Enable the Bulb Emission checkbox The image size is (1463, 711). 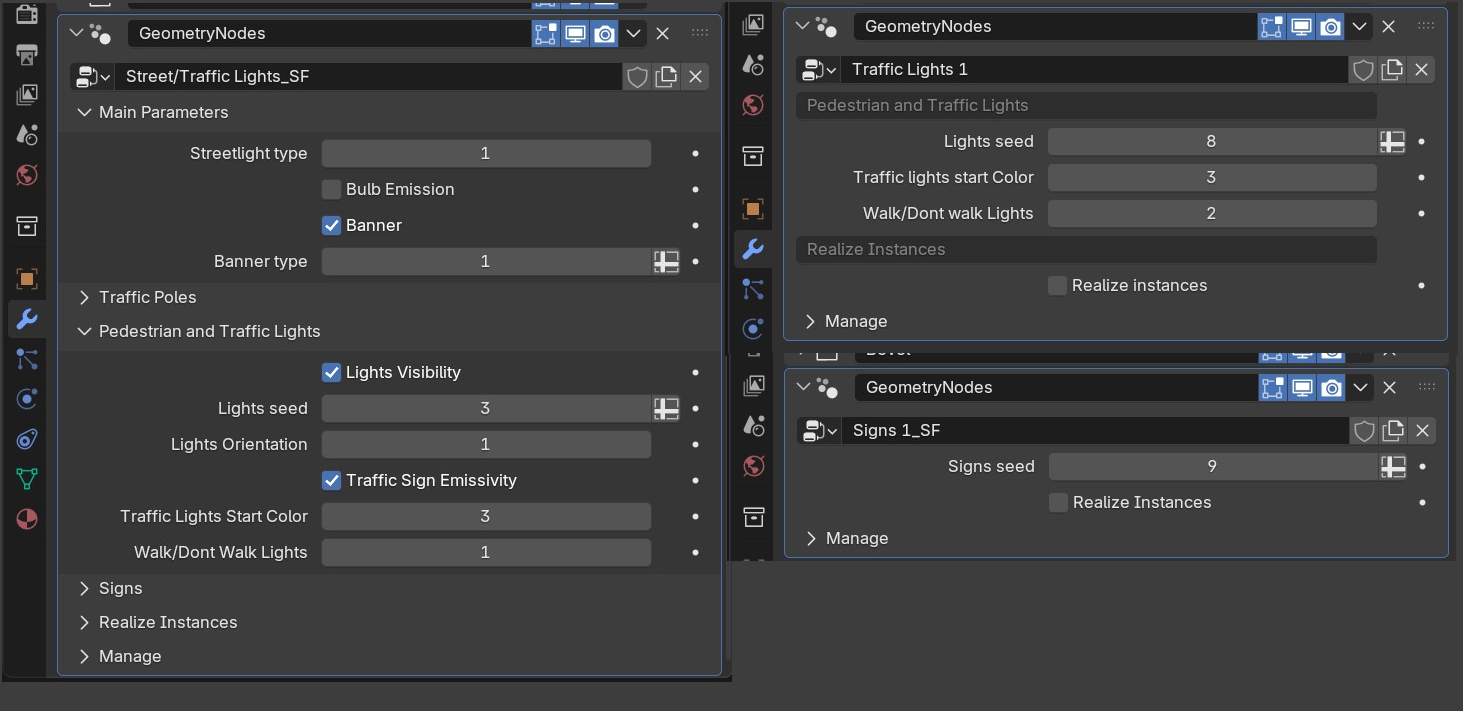tap(331, 189)
